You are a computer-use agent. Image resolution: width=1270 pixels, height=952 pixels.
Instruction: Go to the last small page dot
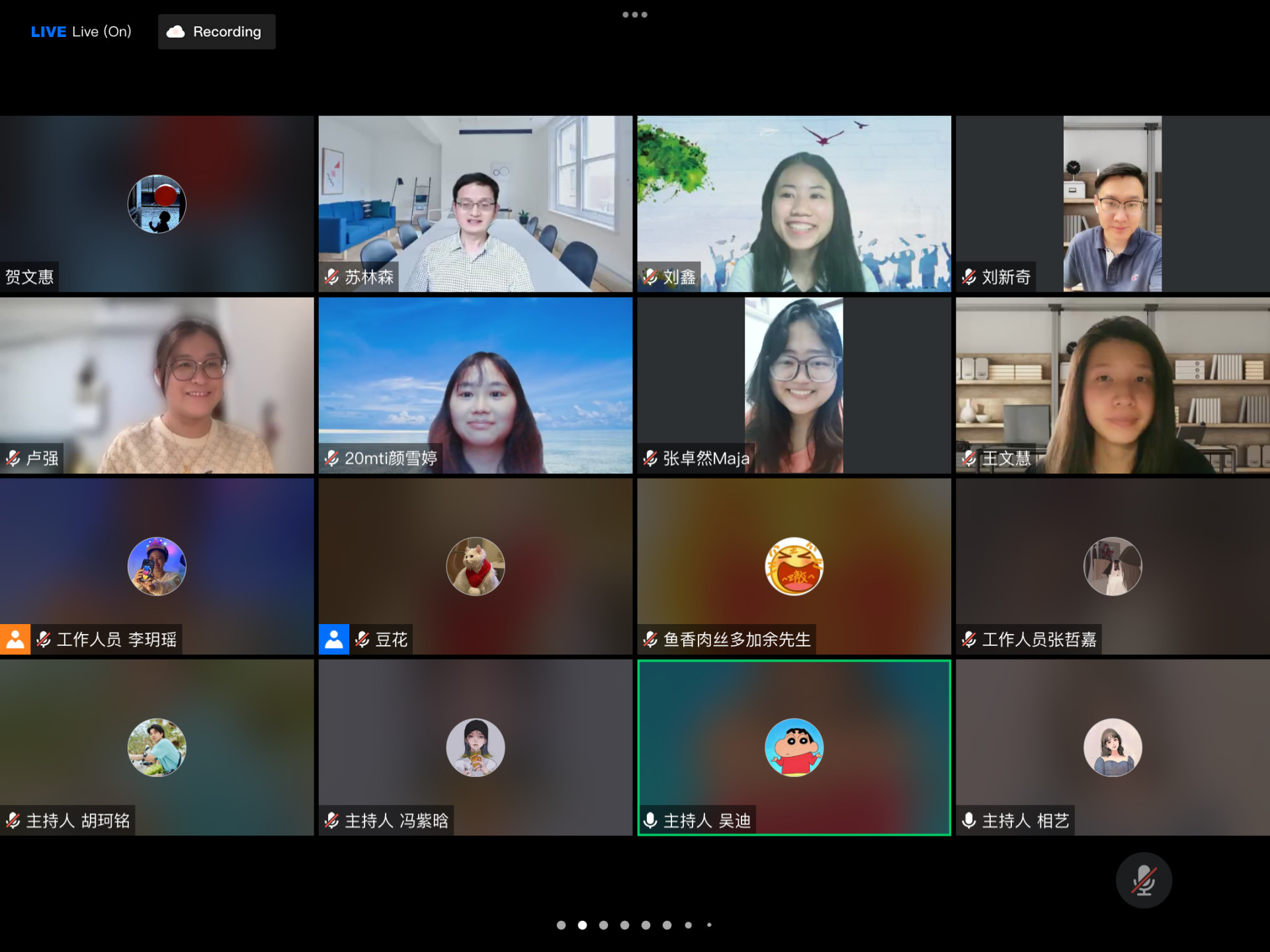pos(709,925)
